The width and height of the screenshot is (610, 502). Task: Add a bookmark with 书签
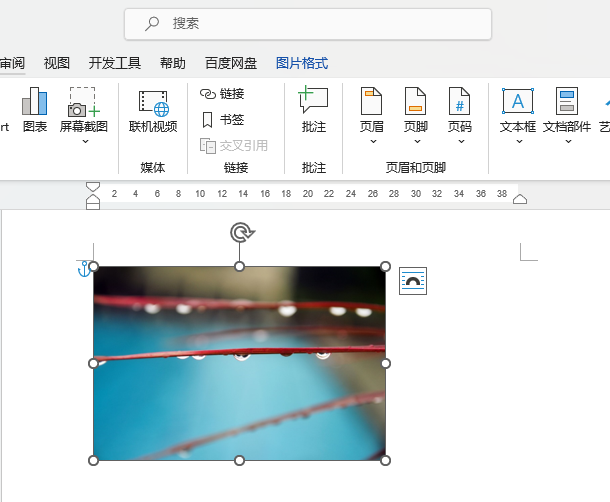pyautogui.click(x=223, y=119)
